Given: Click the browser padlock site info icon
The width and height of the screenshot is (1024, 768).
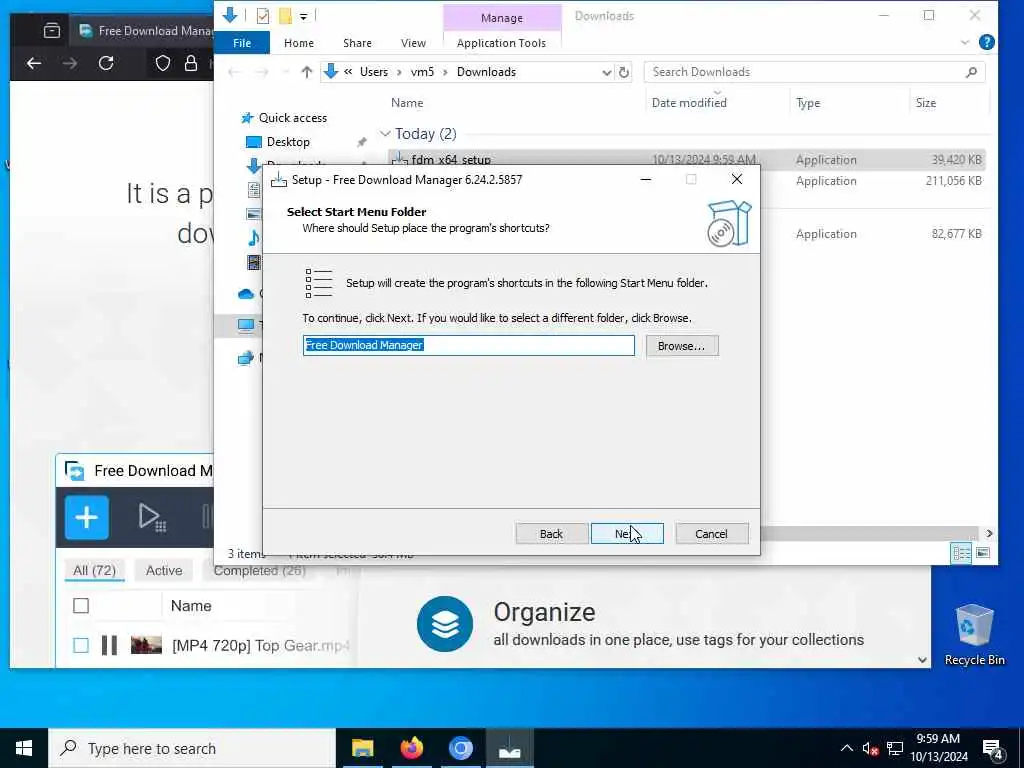Looking at the screenshot, I should [x=191, y=63].
